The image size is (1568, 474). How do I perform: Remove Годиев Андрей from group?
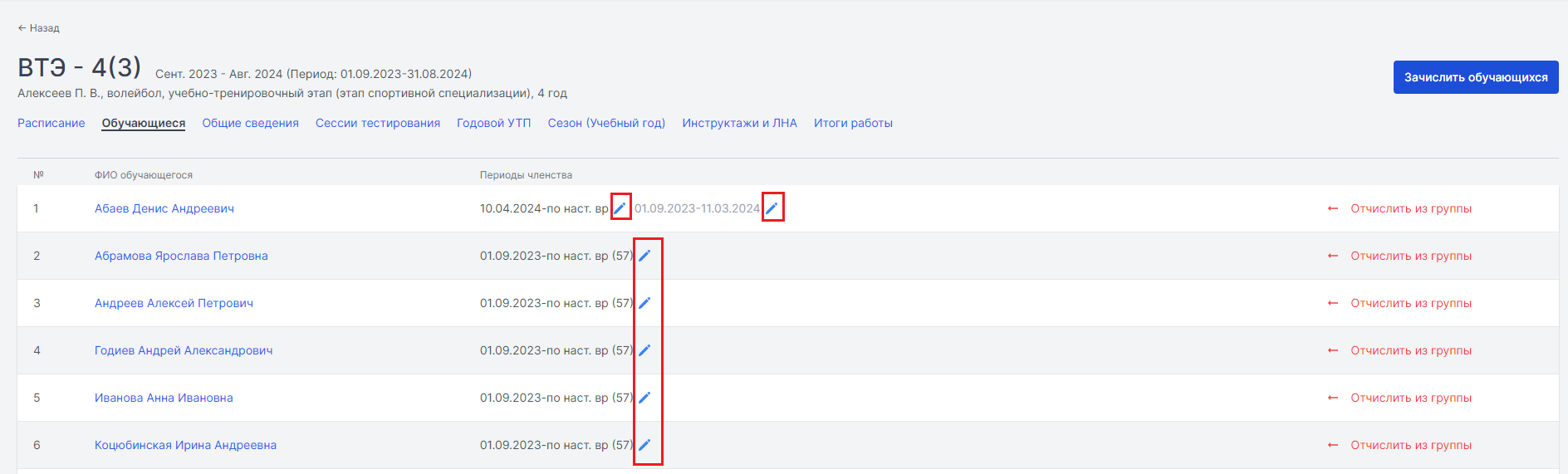(1400, 350)
